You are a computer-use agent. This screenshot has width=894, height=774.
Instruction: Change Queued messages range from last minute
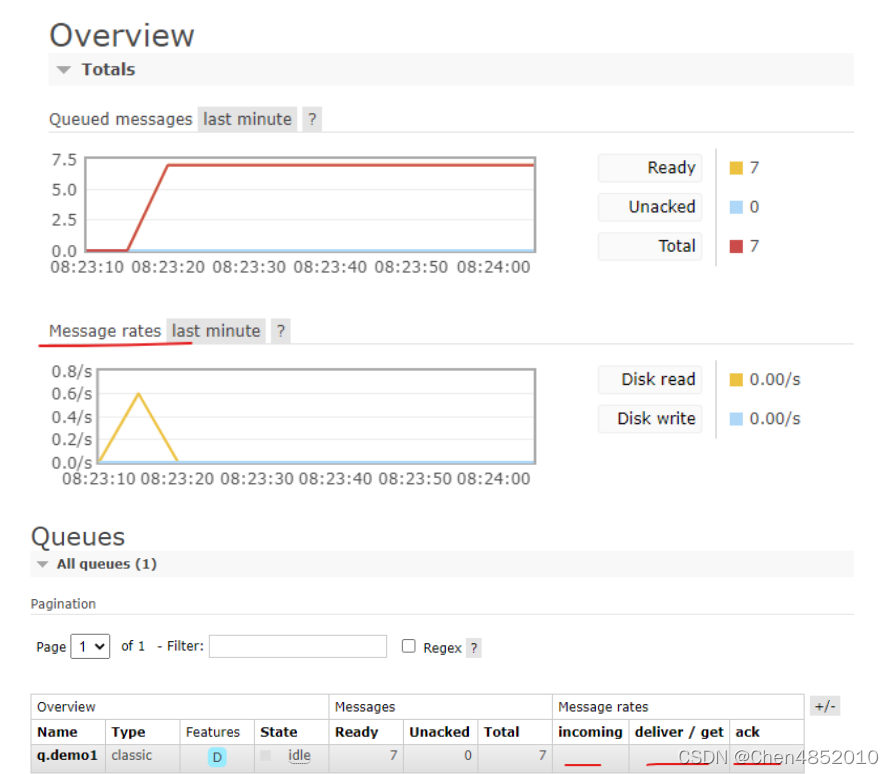pyautogui.click(x=247, y=119)
